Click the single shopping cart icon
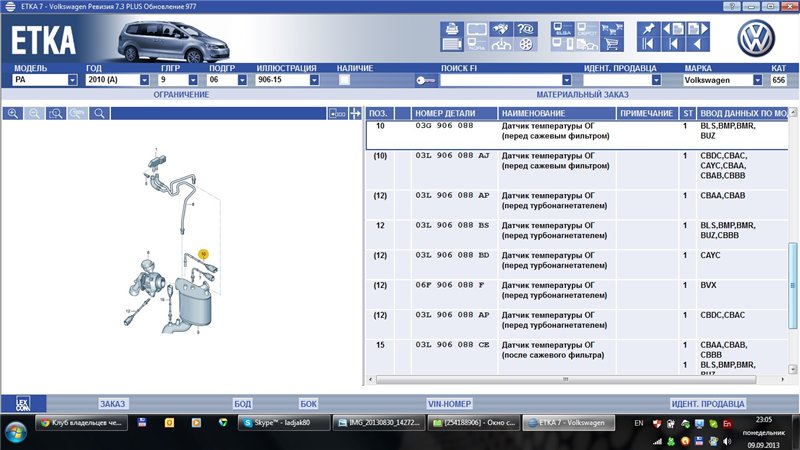This screenshot has height=450, width=800. tap(611, 44)
